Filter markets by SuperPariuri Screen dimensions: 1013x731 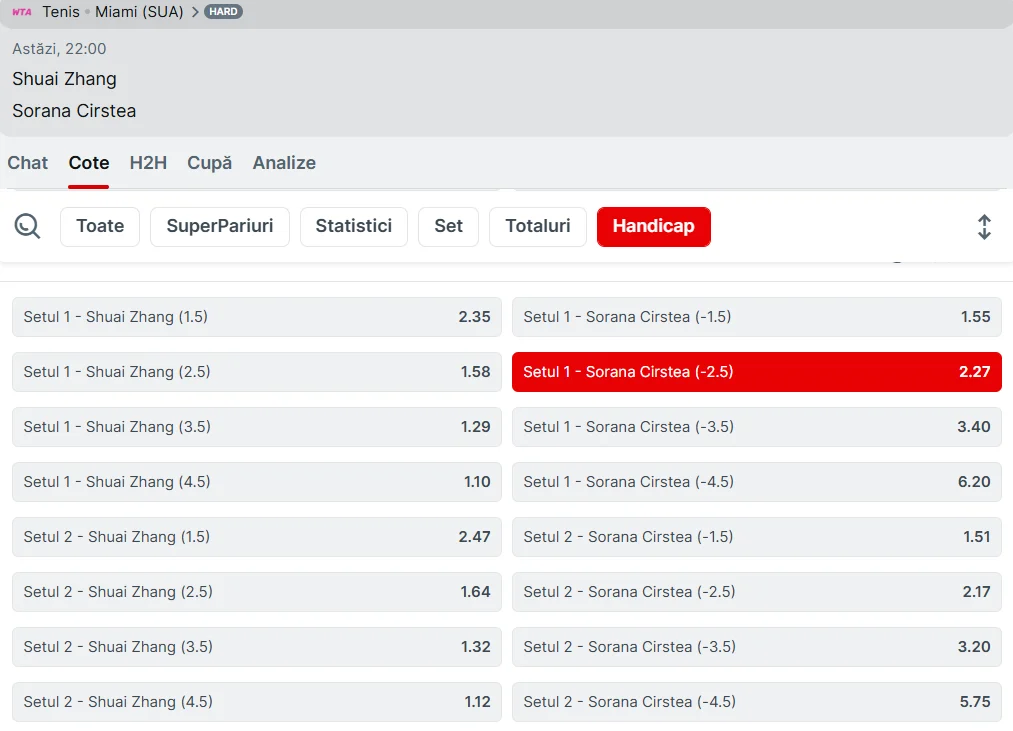(219, 226)
